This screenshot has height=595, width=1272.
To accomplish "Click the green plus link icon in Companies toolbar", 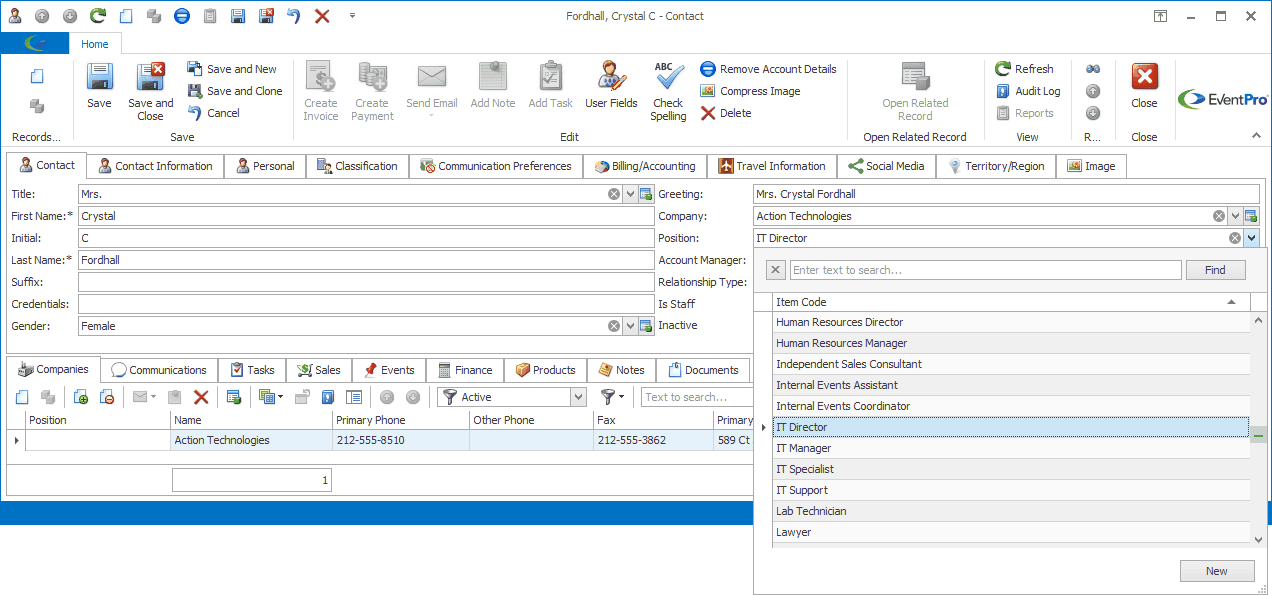I will click(82, 397).
